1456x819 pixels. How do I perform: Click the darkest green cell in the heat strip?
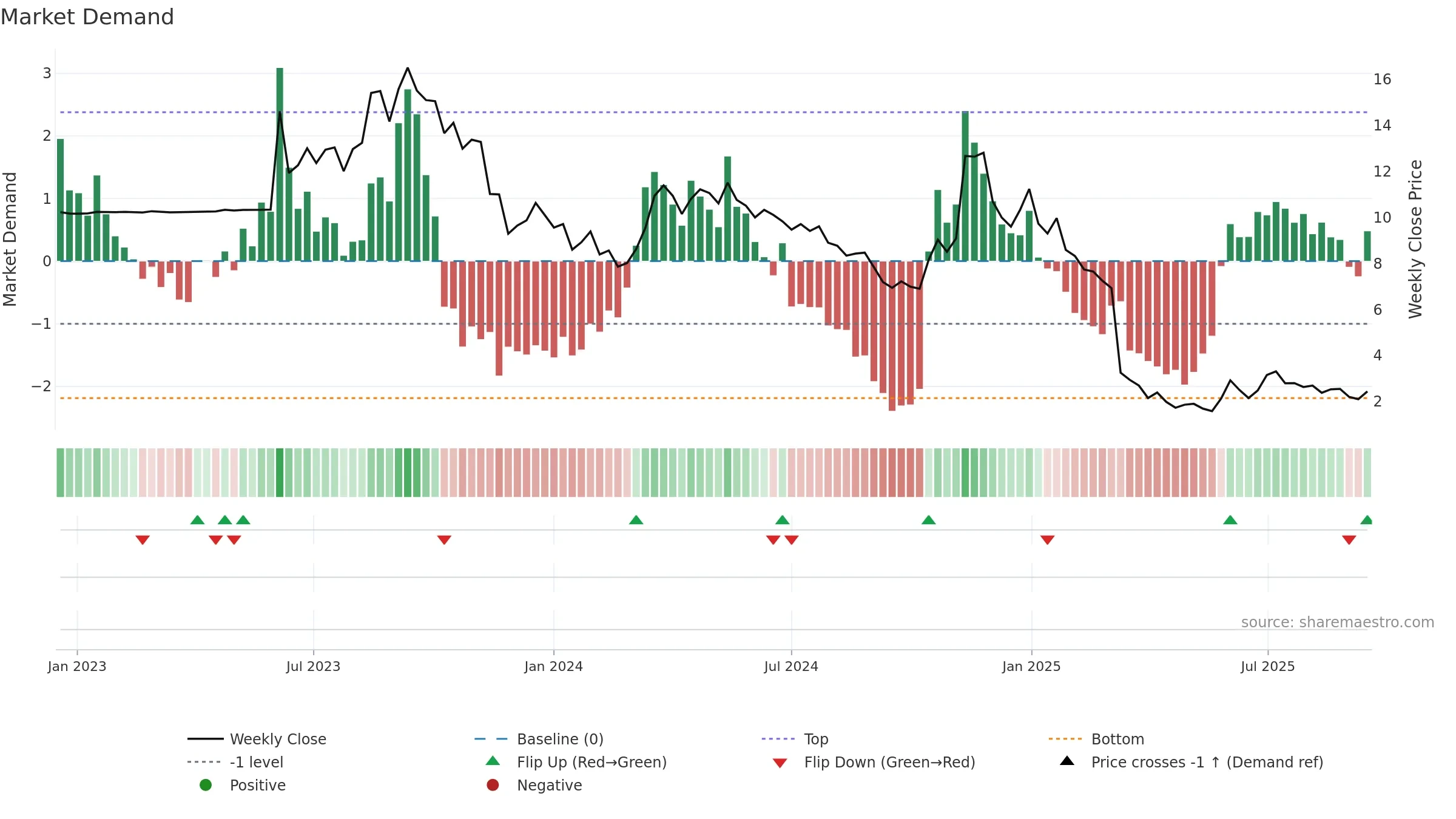(280, 473)
